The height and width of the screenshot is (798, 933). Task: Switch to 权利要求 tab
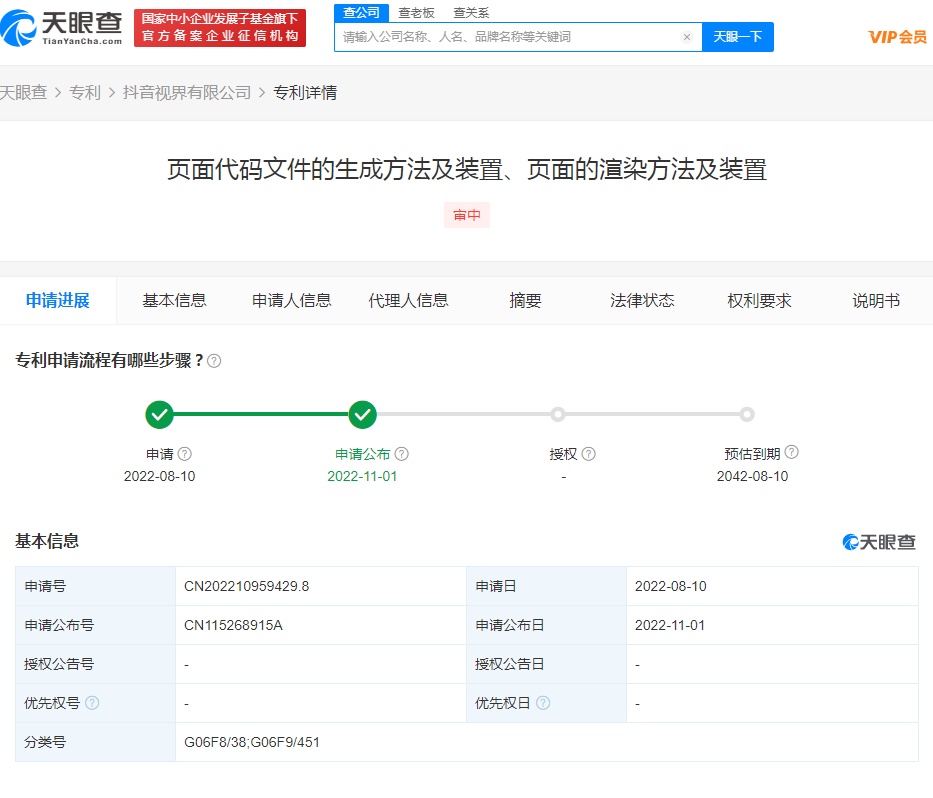click(x=759, y=301)
